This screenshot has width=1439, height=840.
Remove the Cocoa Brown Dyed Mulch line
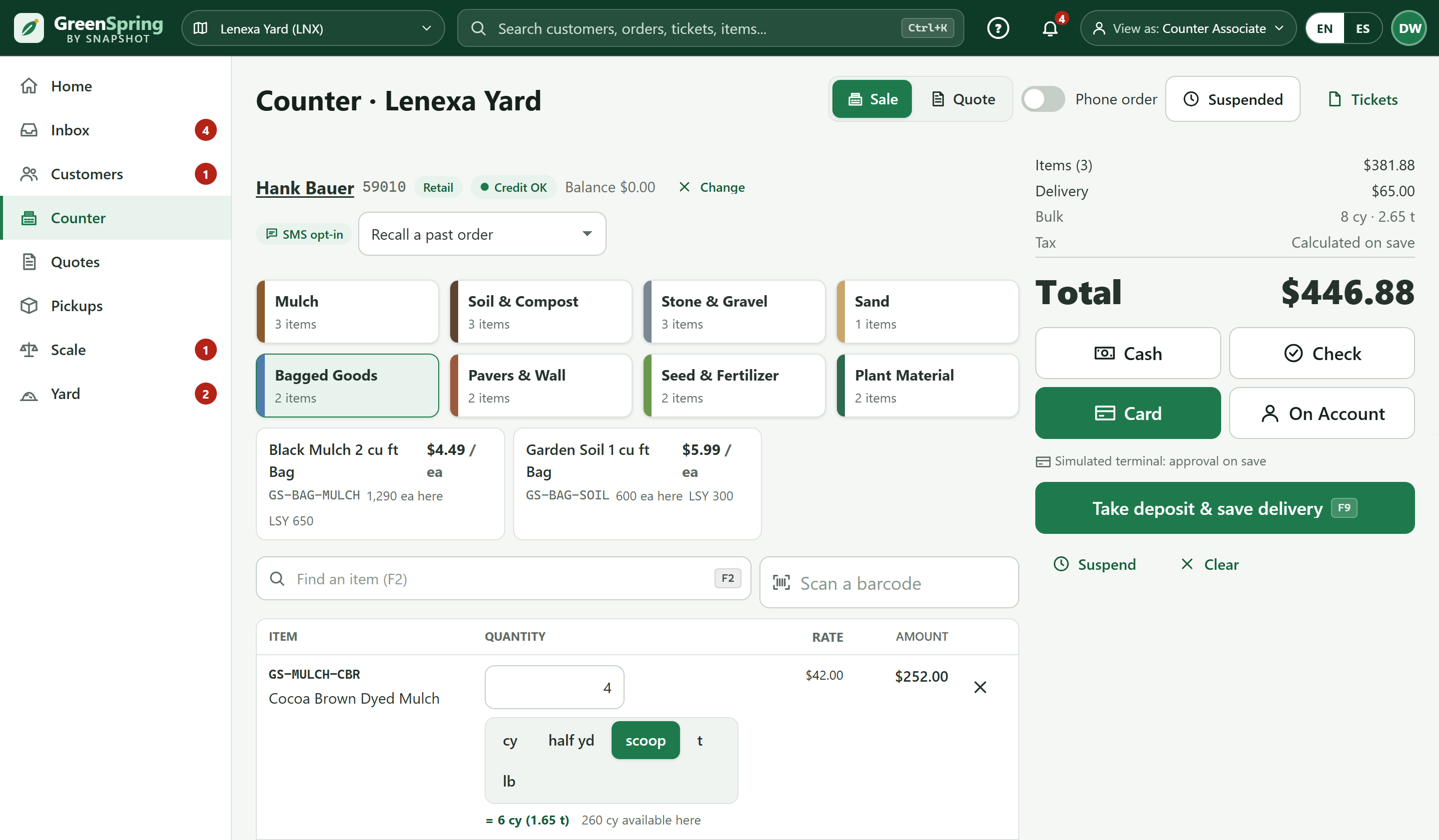980,687
